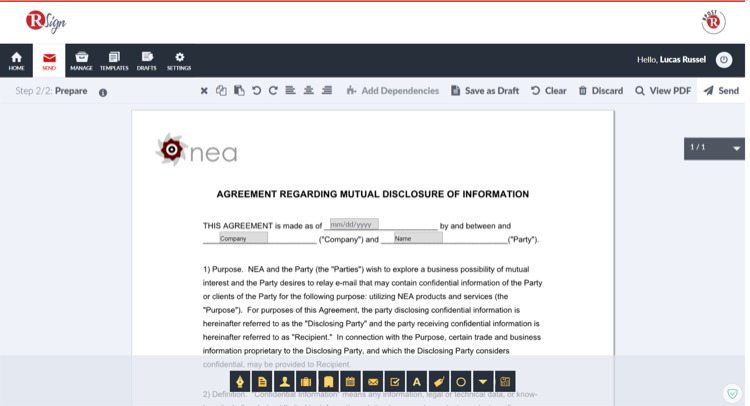Select the Radio circle control

[x=461, y=382]
